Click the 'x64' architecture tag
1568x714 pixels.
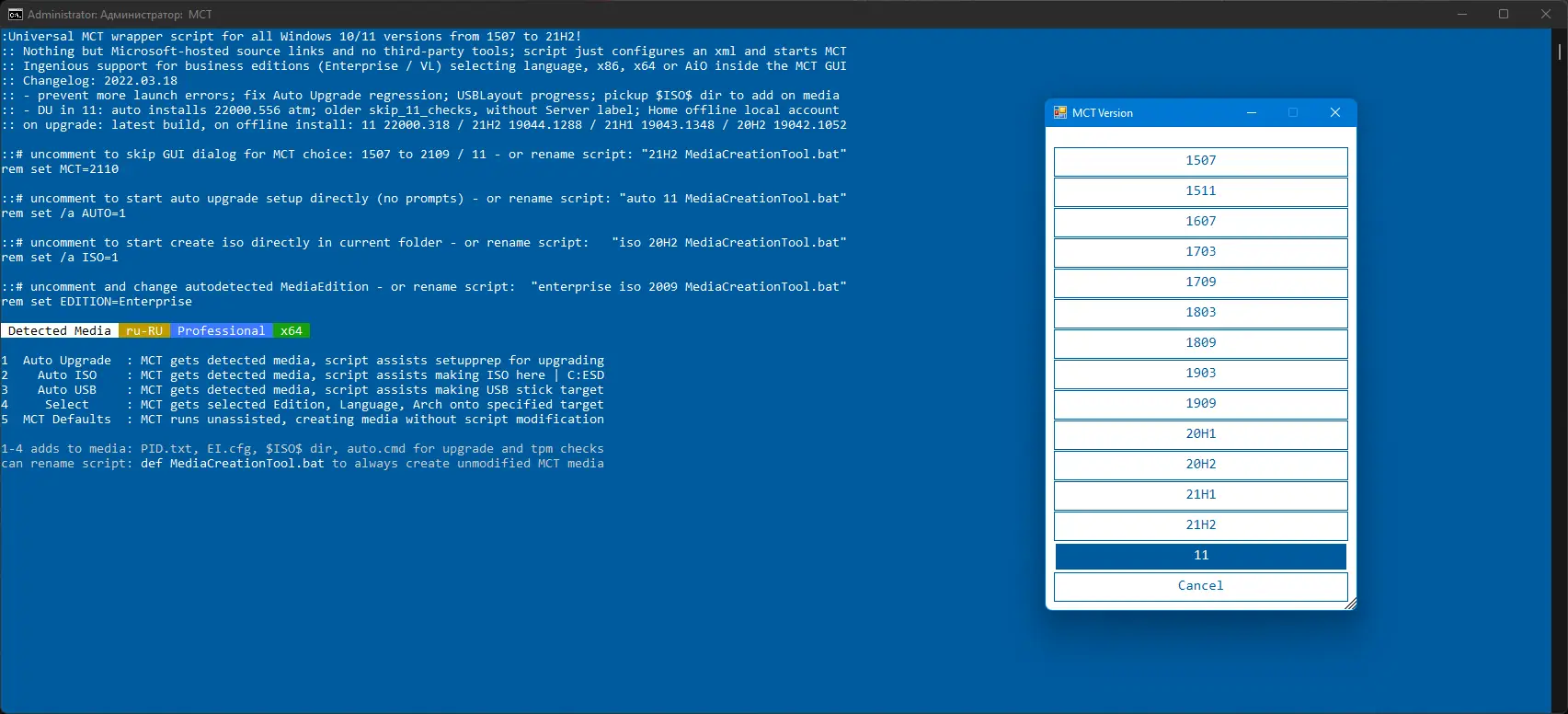click(292, 331)
